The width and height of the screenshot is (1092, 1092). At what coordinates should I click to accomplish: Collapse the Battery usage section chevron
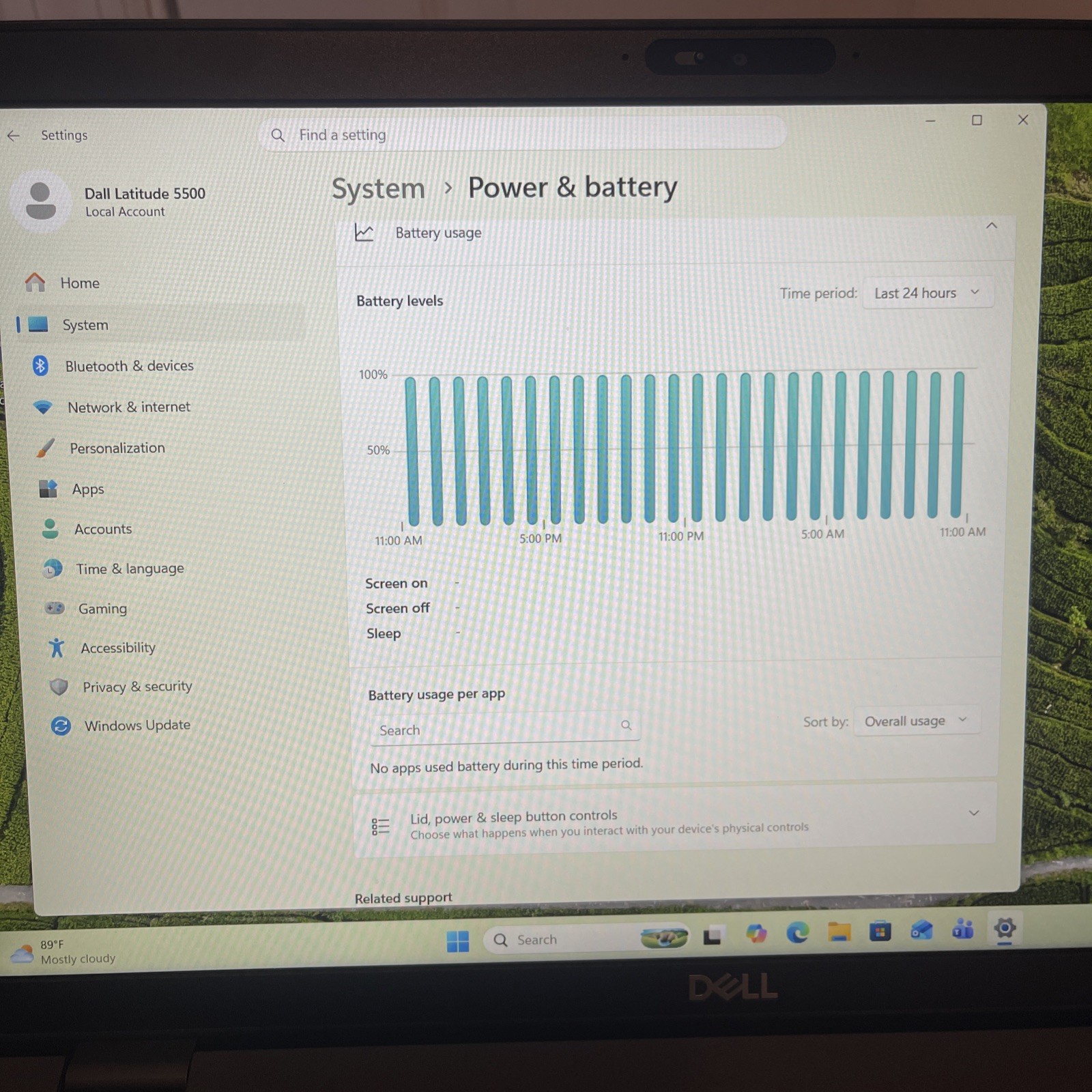tap(991, 226)
